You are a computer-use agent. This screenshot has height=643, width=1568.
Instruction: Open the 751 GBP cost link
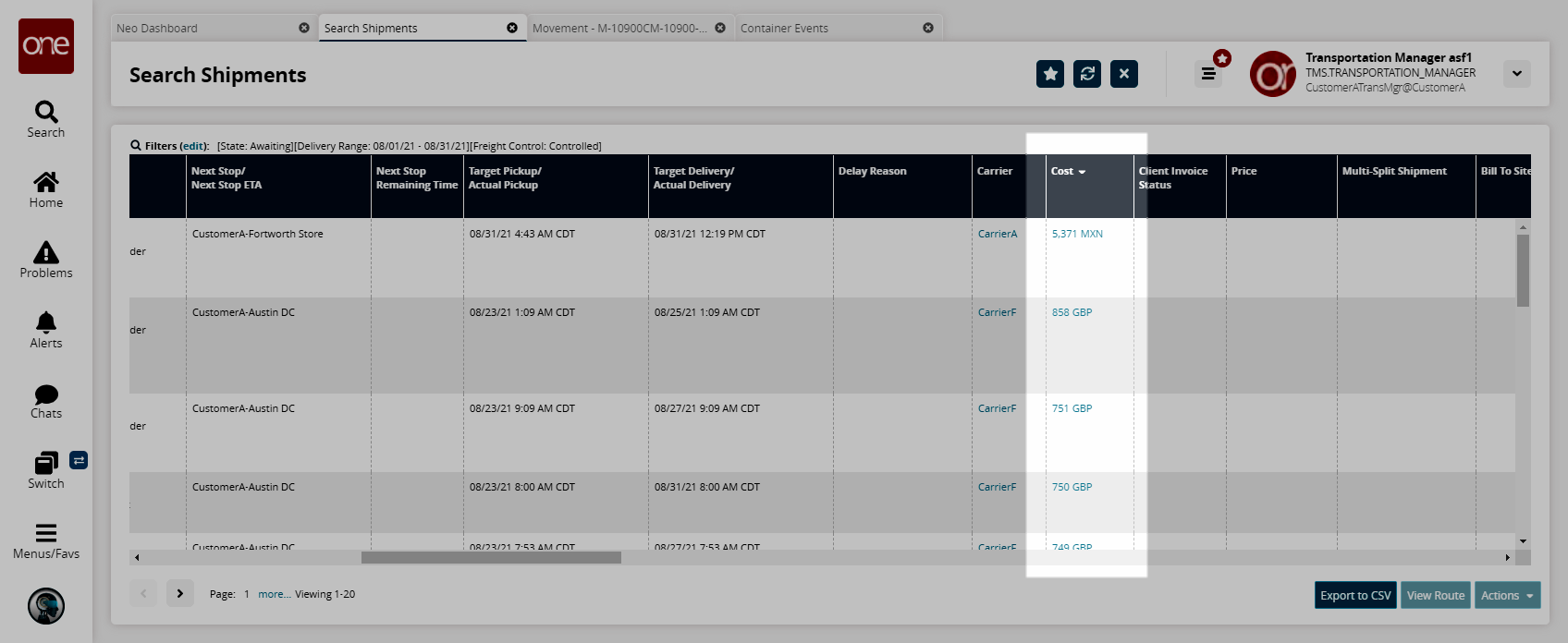pyautogui.click(x=1072, y=408)
